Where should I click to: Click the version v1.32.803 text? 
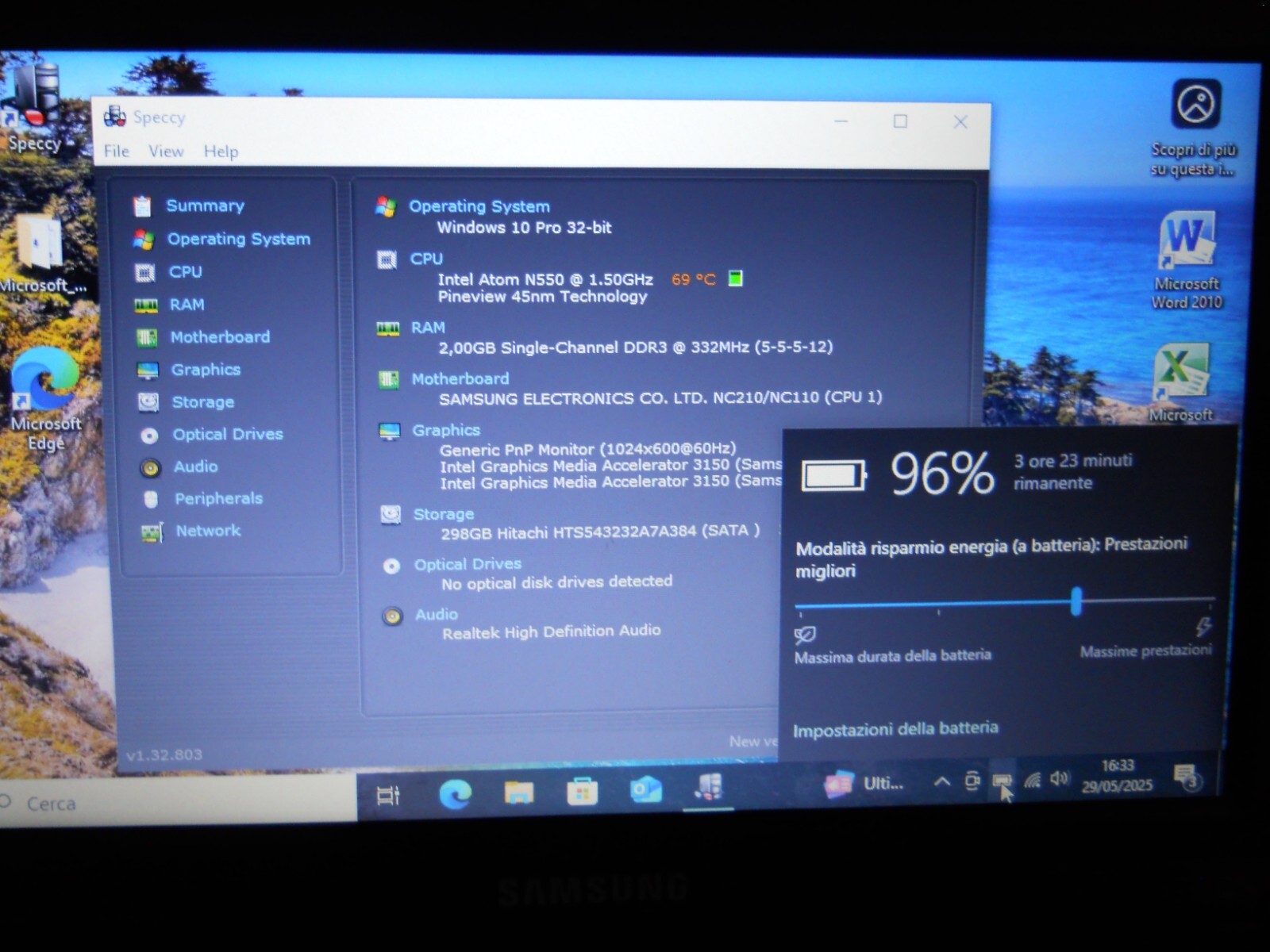pos(164,754)
